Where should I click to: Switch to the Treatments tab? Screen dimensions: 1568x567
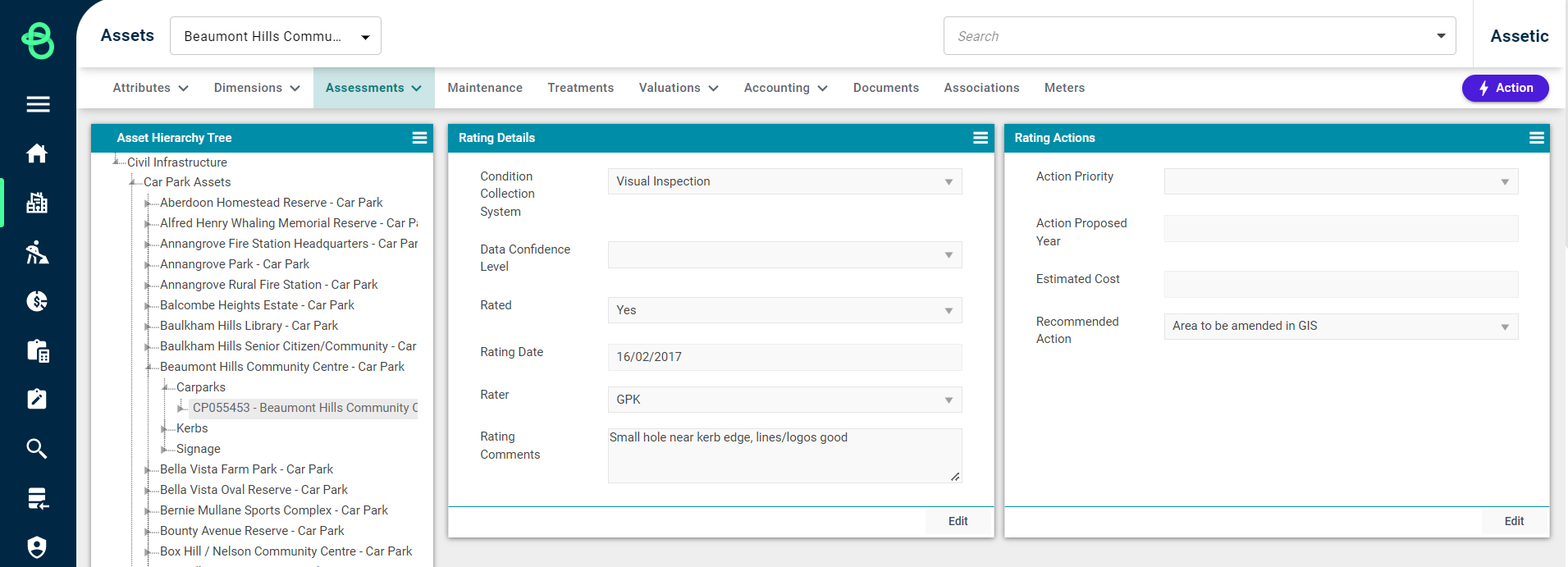[581, 88]
